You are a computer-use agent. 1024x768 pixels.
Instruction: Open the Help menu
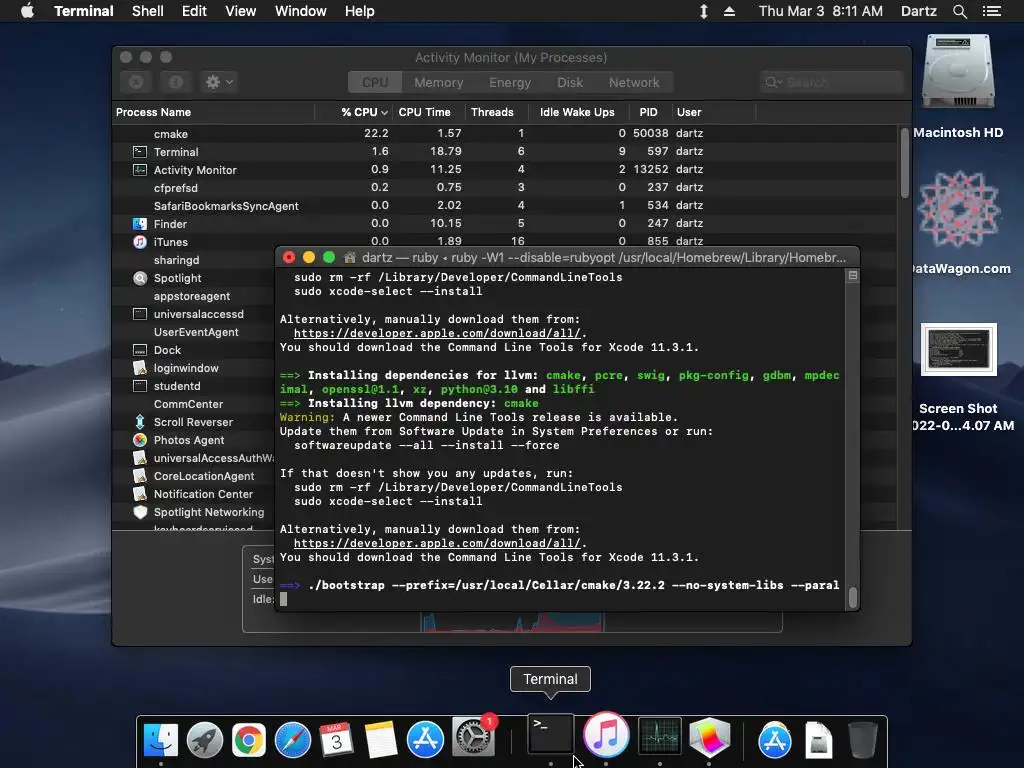click(x=359, y=11)
